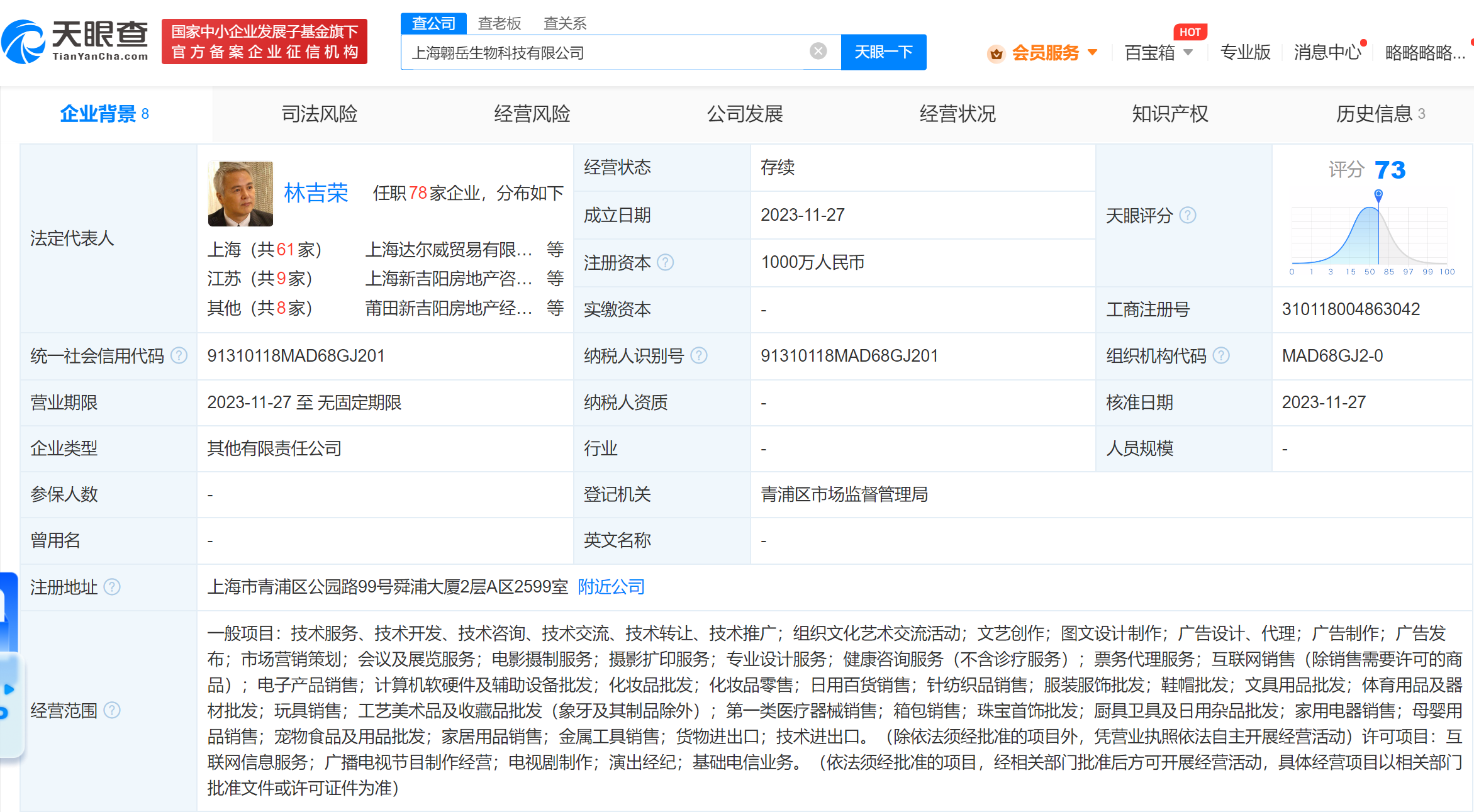
Task: Click 青浦区市场监督管理局 registration authority
Action: [844, 494]
